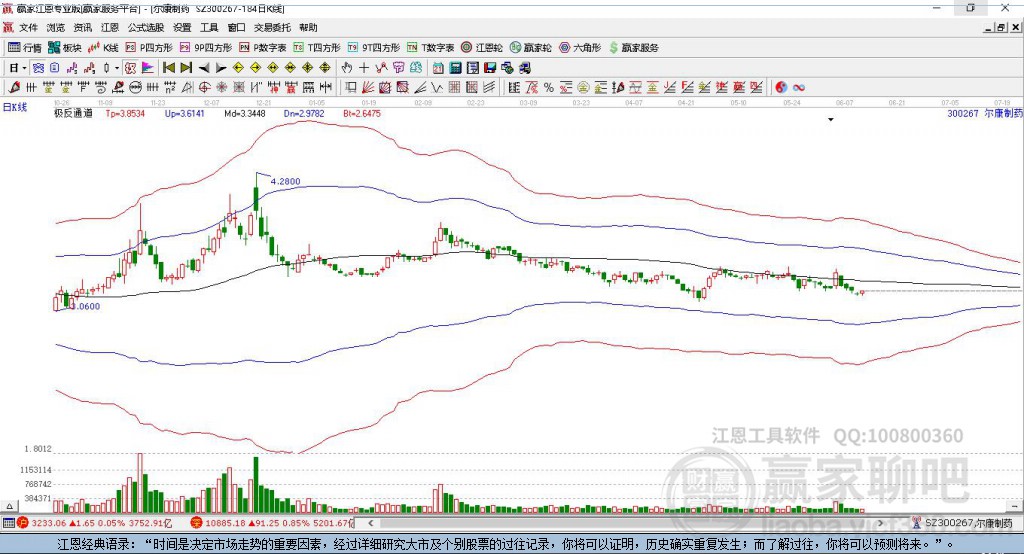Open the P数字表 tool
Screen dimensions: 1024x554
pos(263,48)
